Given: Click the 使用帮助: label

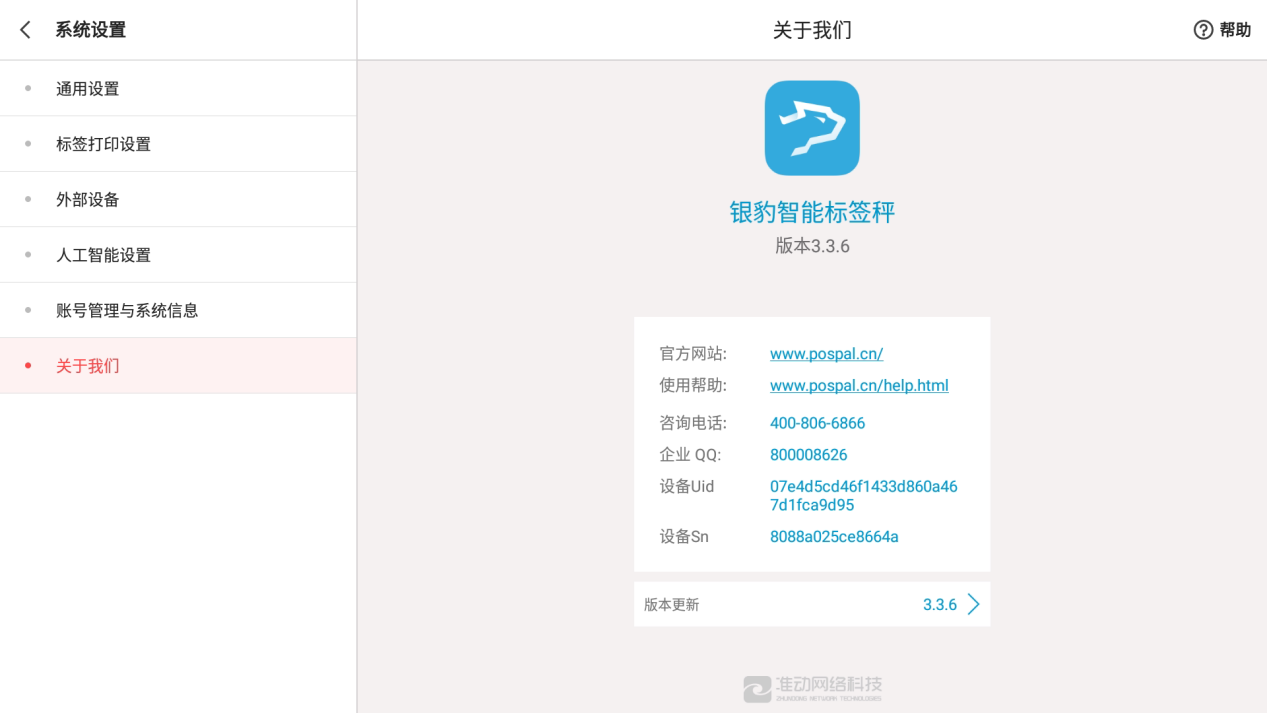Looking at the screenshot, I should (693, 386).
